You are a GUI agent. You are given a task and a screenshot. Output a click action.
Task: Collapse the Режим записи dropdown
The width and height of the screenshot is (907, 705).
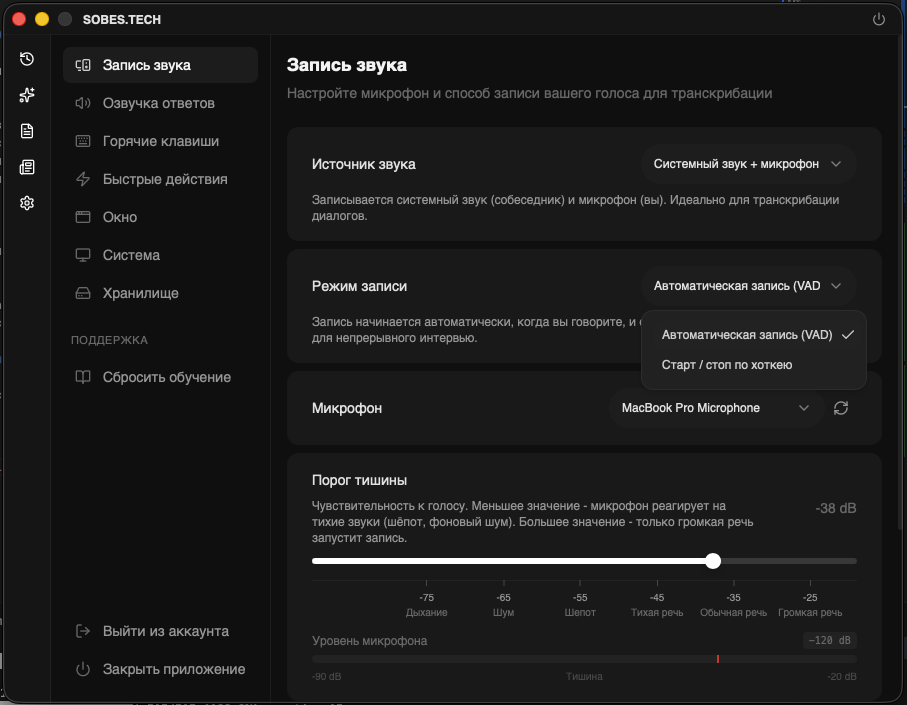click(747, 286)
